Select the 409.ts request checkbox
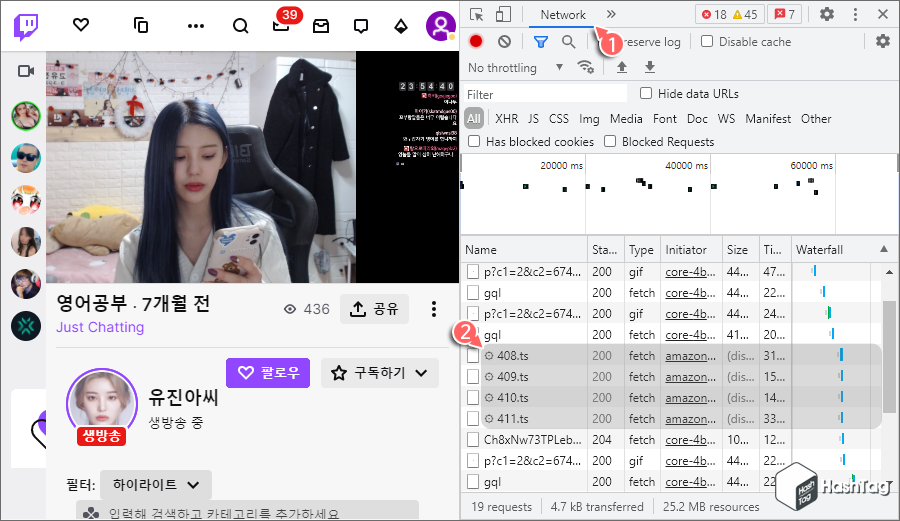Viewport: 900px width, 521px height. 472,377
